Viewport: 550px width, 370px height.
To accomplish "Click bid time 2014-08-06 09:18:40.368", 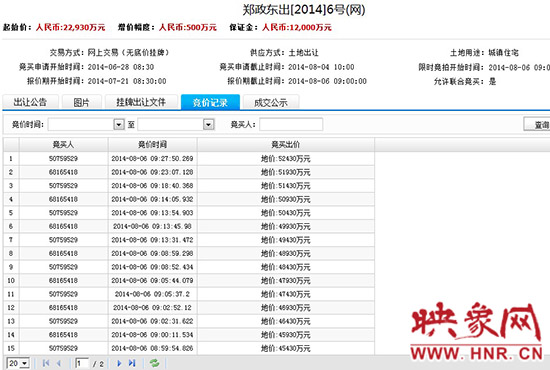I will (x=152, y=186).
